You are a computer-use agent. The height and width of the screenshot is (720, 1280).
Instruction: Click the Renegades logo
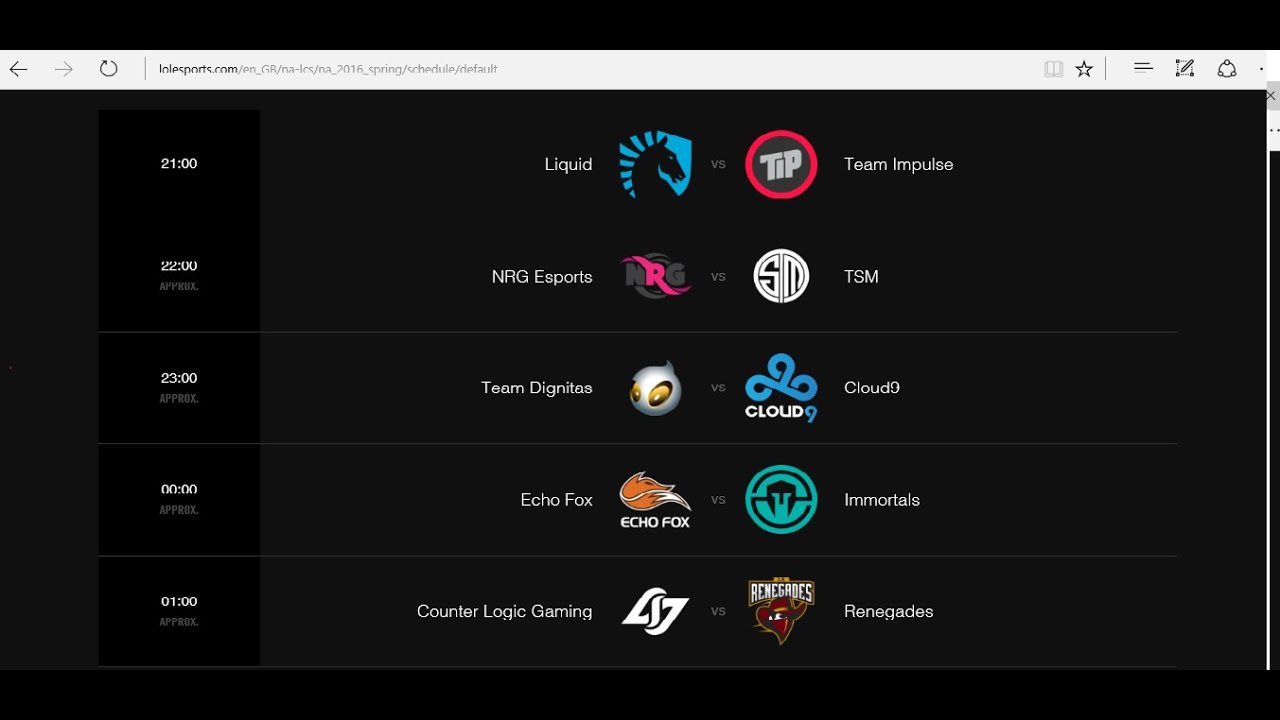(781, 611)
